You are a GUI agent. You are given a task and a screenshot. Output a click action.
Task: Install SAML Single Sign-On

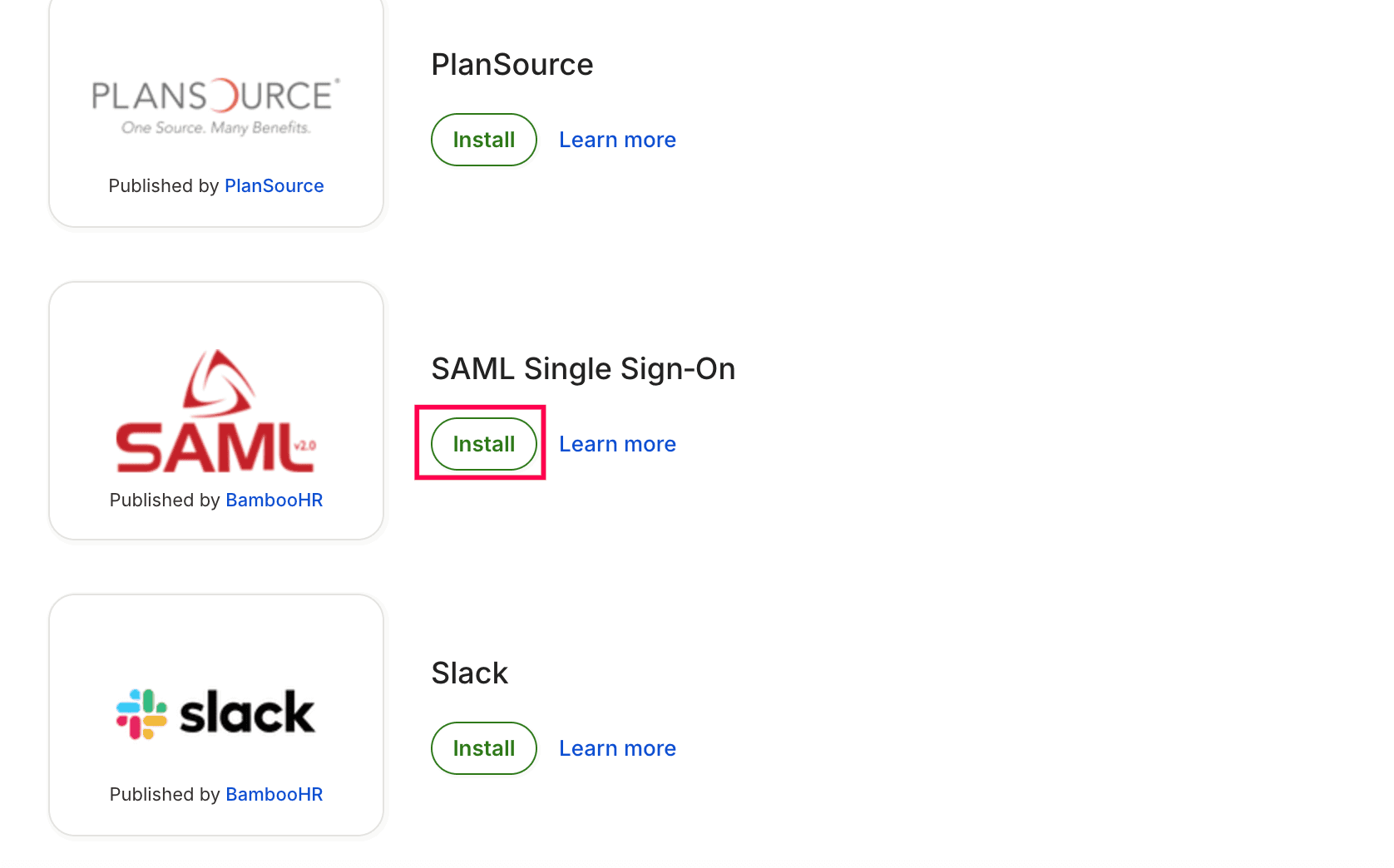(483, 444)
